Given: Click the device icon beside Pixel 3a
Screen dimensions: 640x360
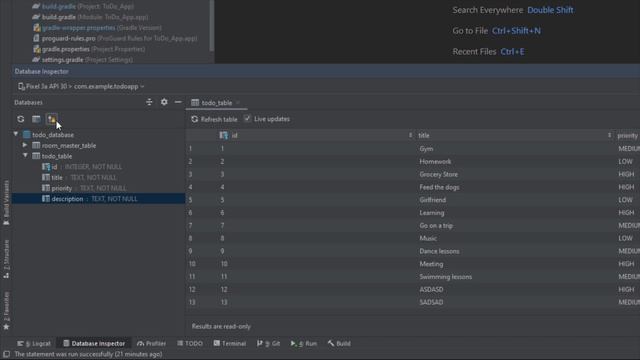Looking at the screenshot, I should coord(21,87).
